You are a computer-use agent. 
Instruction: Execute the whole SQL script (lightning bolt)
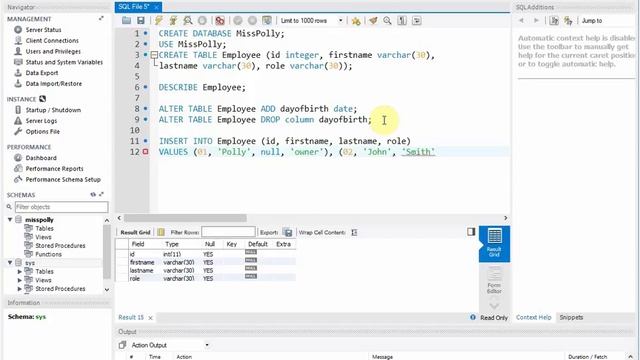pyautogui.click(x=159, y=20)
